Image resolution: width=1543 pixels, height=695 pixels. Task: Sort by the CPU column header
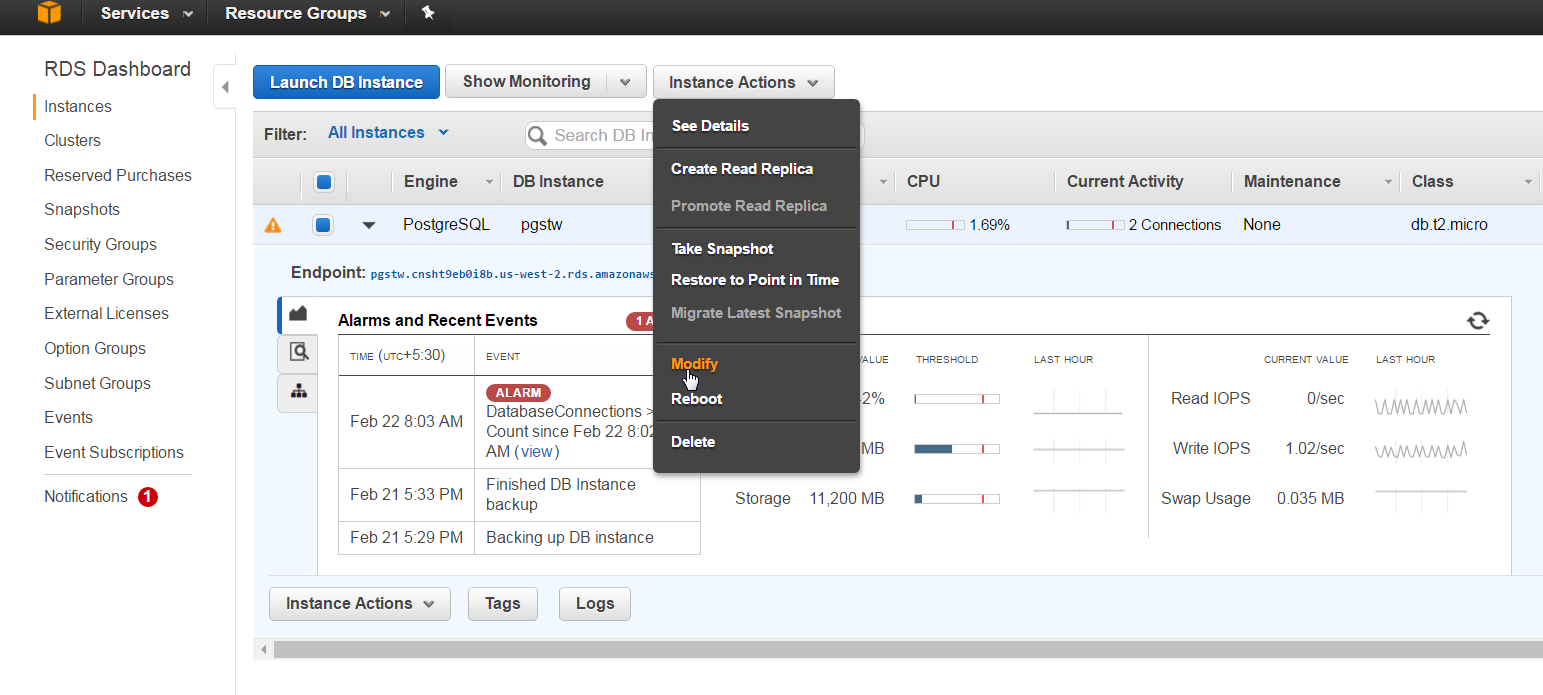pyautogui.click(x=923, y=182)
